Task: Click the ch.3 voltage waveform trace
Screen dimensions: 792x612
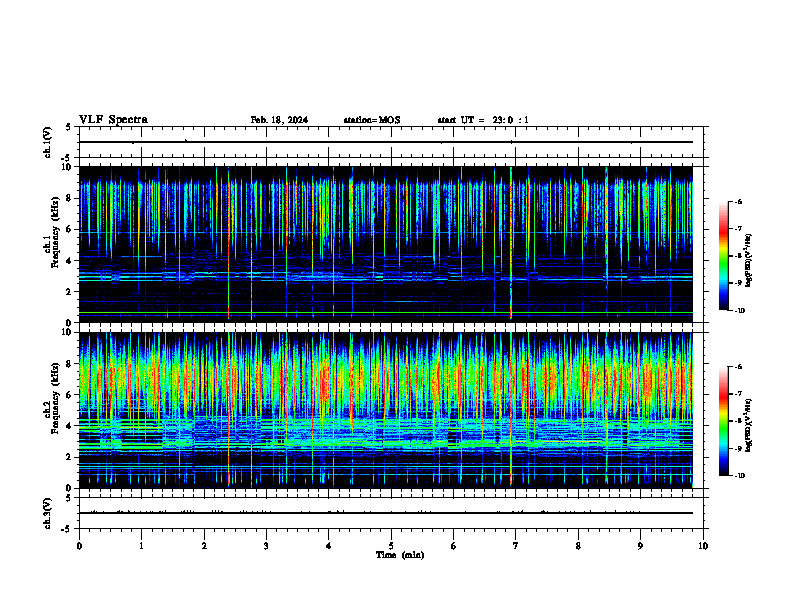Action: (x=386, y=513)
